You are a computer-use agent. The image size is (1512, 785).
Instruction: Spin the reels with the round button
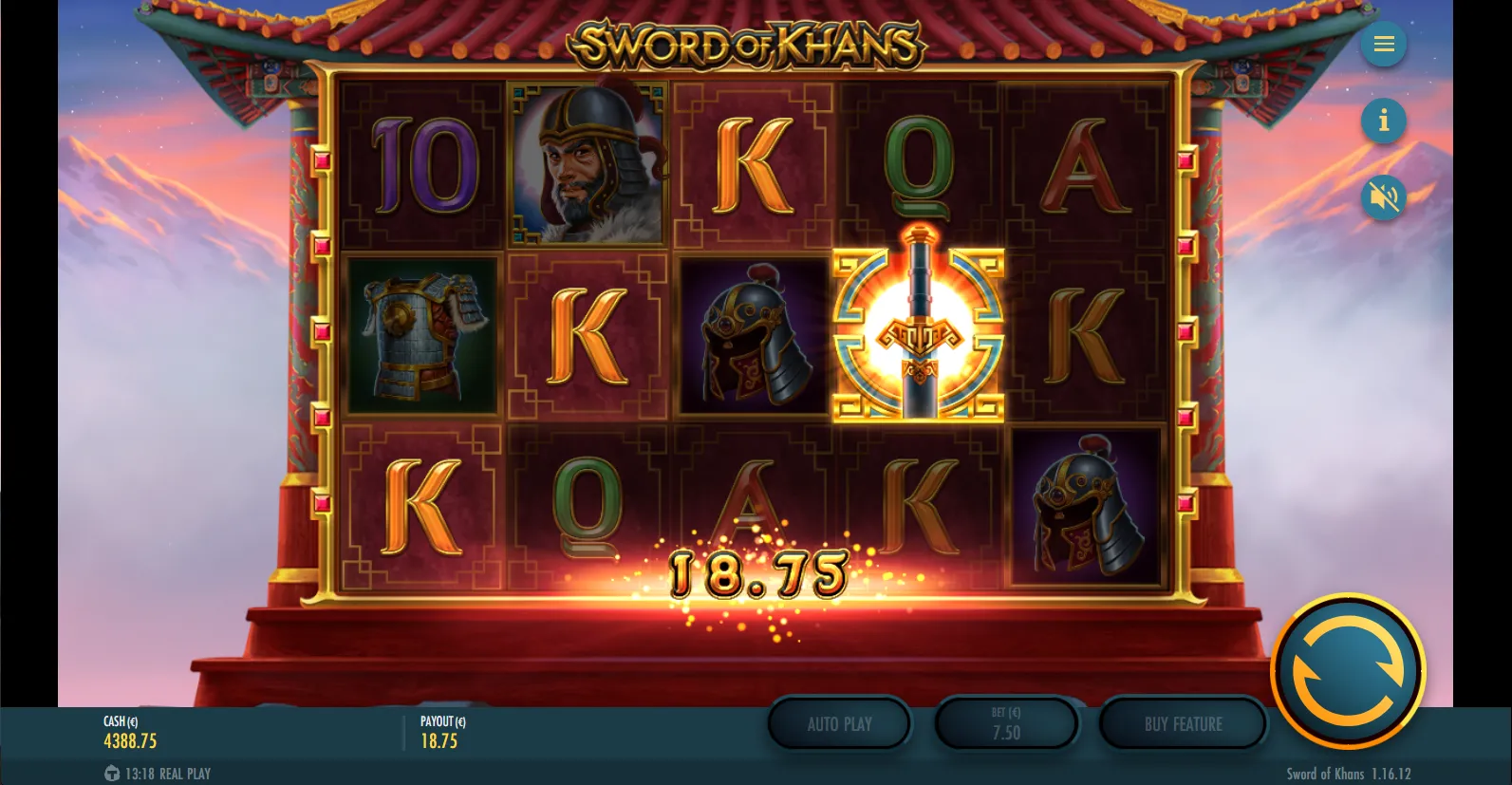(x=1348, y=671)
